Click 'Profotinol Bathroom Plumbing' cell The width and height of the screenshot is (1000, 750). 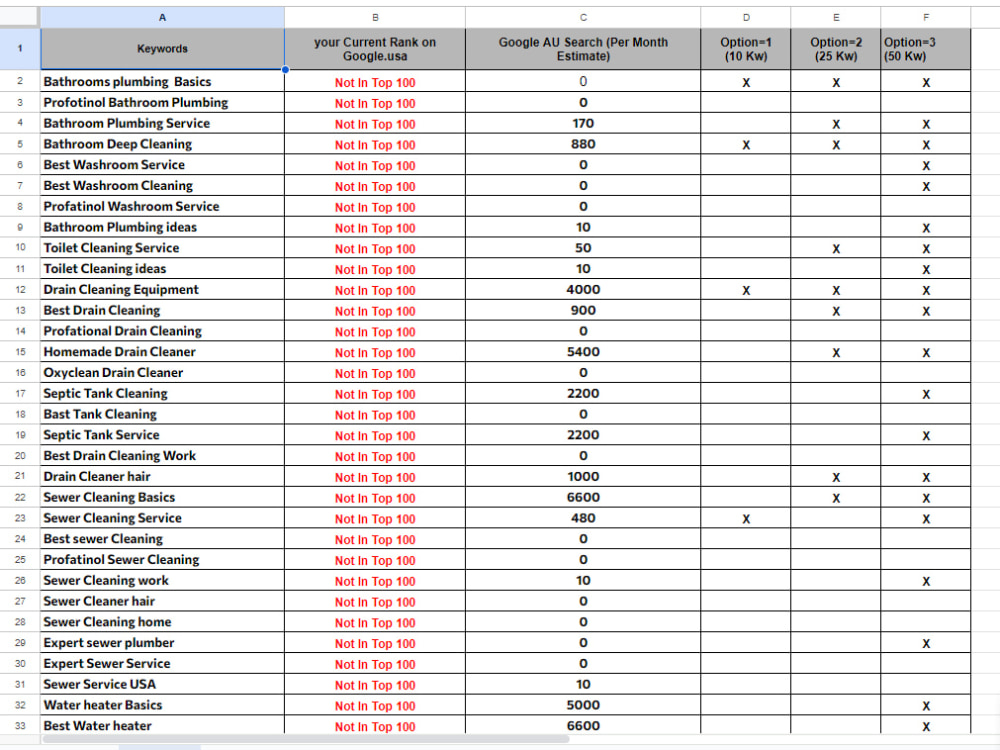pyautogui.click(x=163, y=103)
